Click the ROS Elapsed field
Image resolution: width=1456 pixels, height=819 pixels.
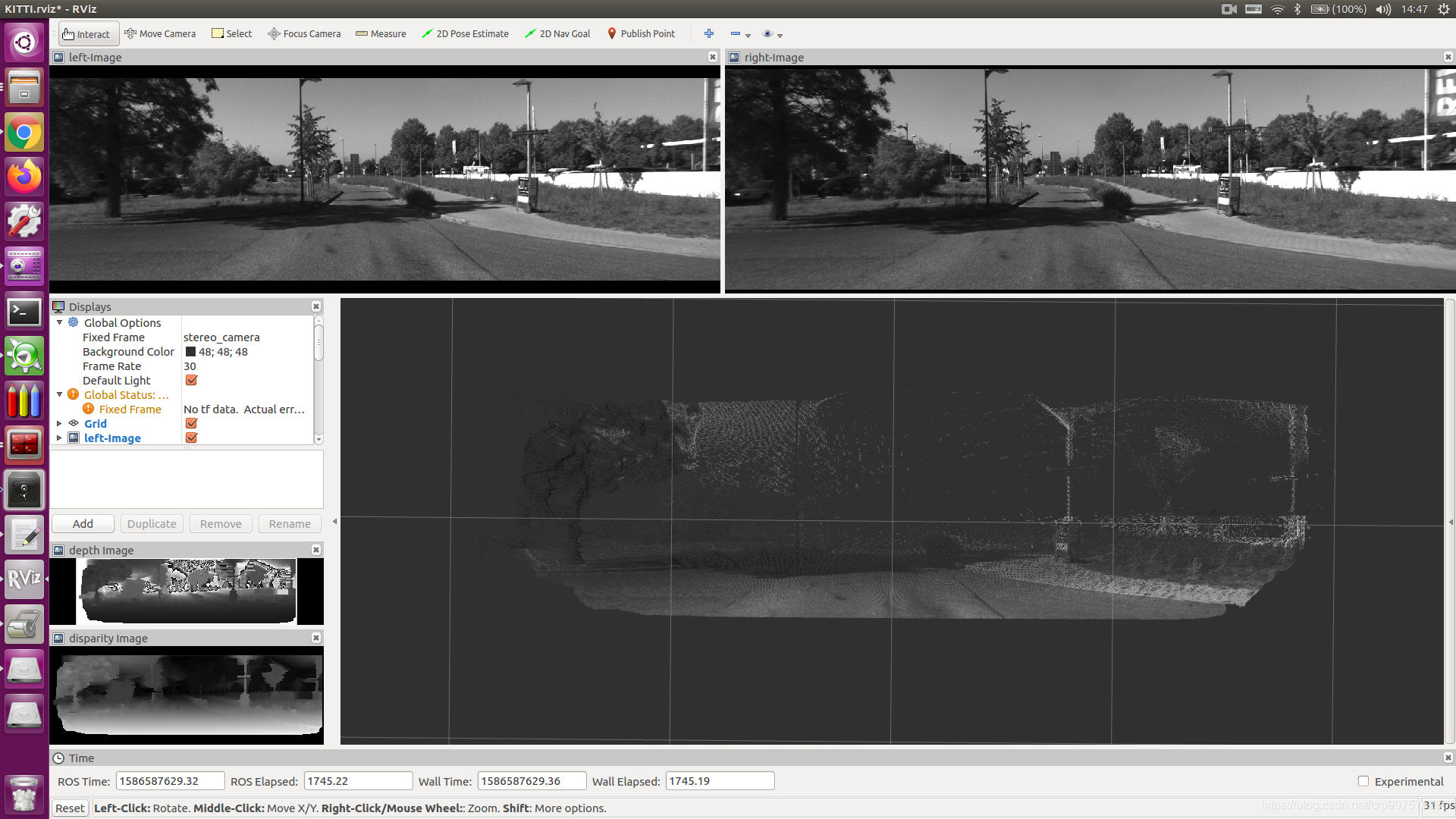358,781
